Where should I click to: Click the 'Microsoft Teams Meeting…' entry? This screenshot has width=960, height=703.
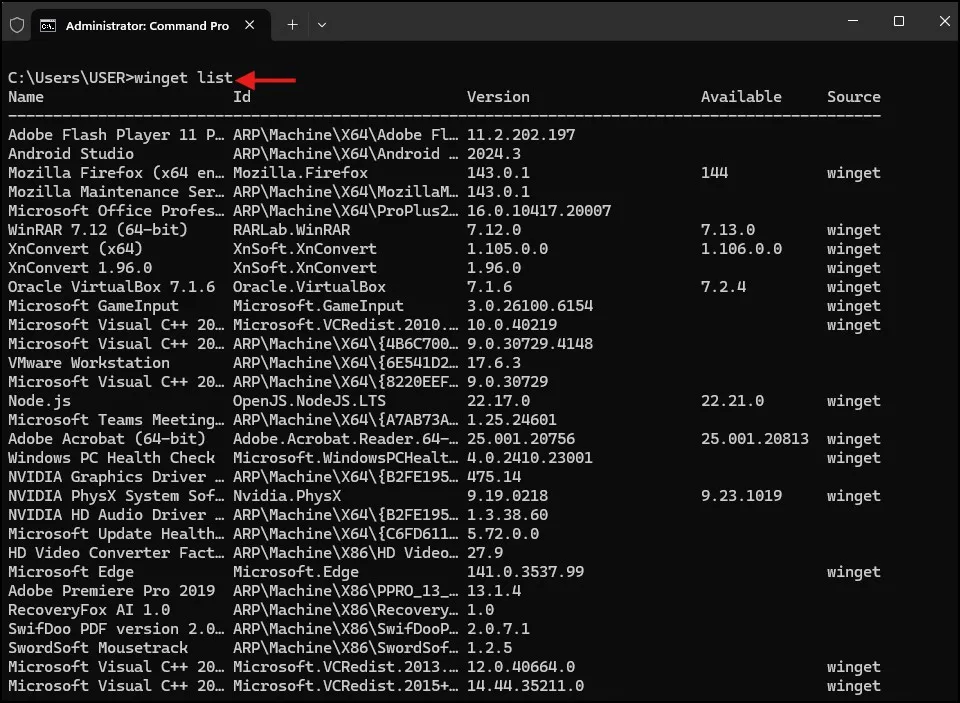pyautogui.click(x=116, y=419)
